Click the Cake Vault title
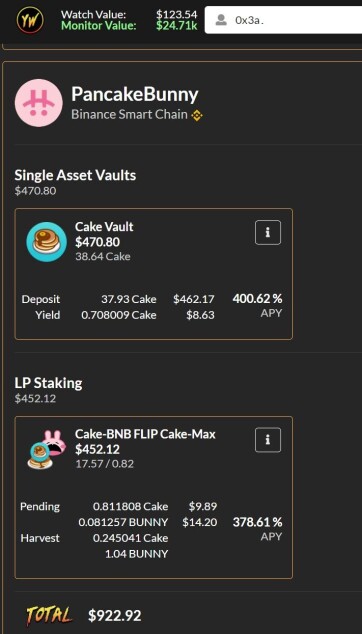The image size is (362, 634). pyautogui.click(x=104, y=227)
